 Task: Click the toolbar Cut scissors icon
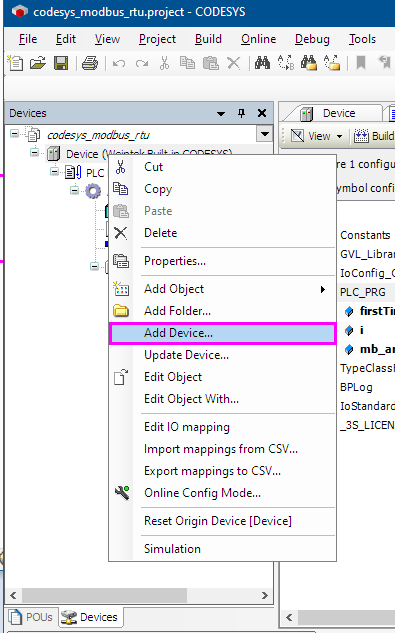(x=164, y=63)
